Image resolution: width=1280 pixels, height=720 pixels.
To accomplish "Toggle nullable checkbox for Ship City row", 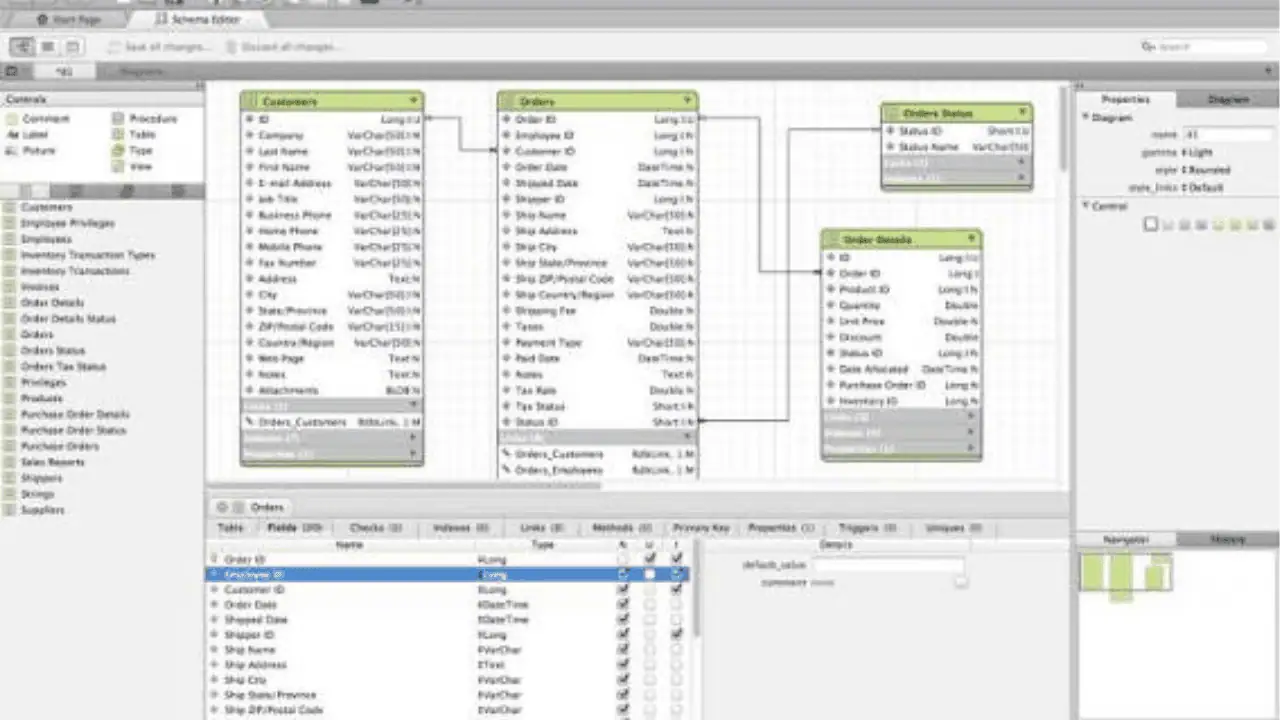I will 623,680.
